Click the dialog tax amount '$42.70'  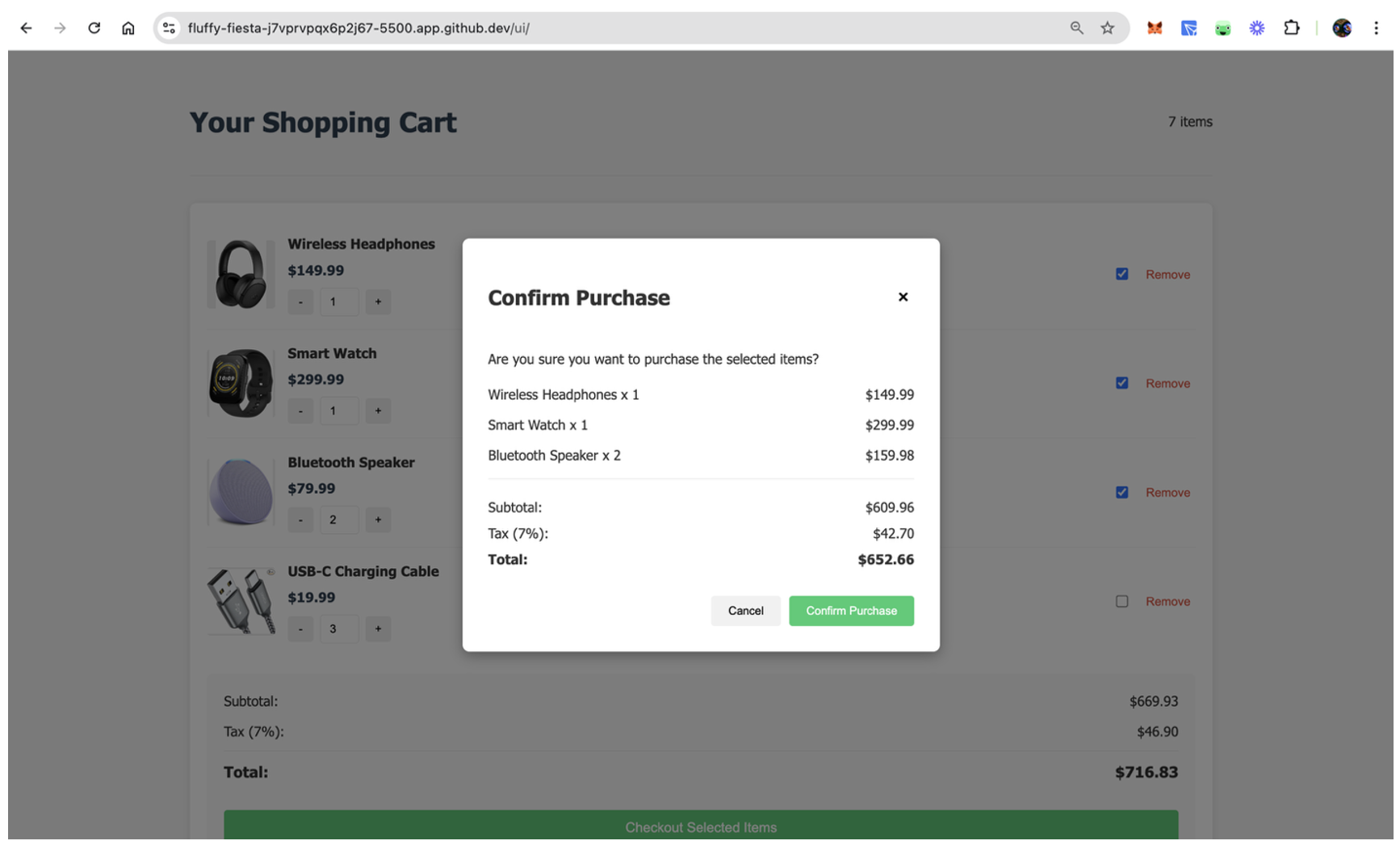click(893, 534)
